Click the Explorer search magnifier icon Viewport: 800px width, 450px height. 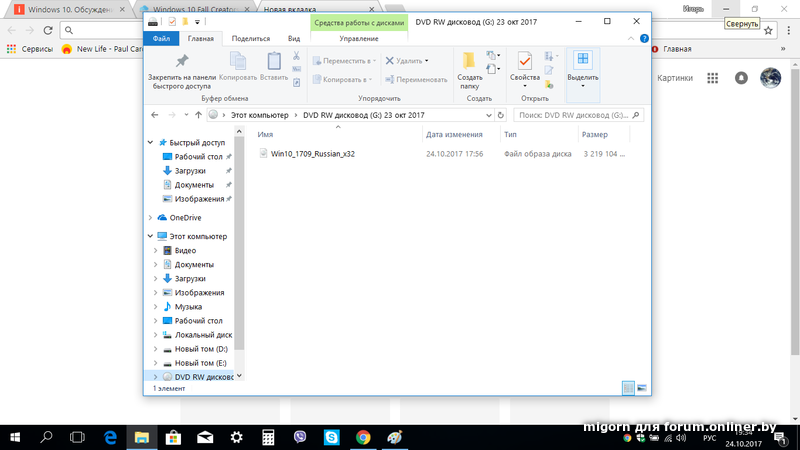[x=636, y=115]
